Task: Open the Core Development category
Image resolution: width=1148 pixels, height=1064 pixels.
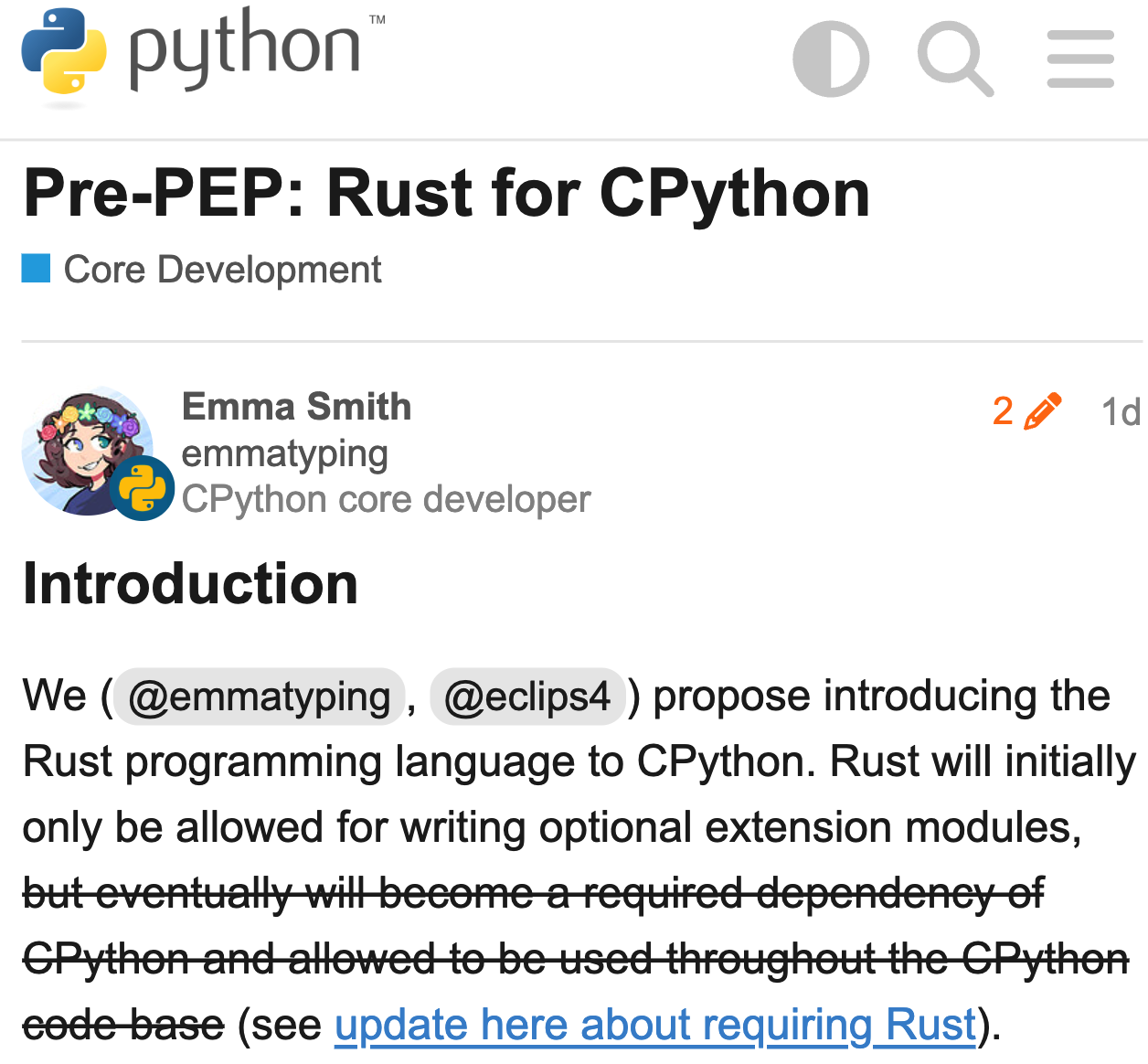Action: tap(221, 269)
